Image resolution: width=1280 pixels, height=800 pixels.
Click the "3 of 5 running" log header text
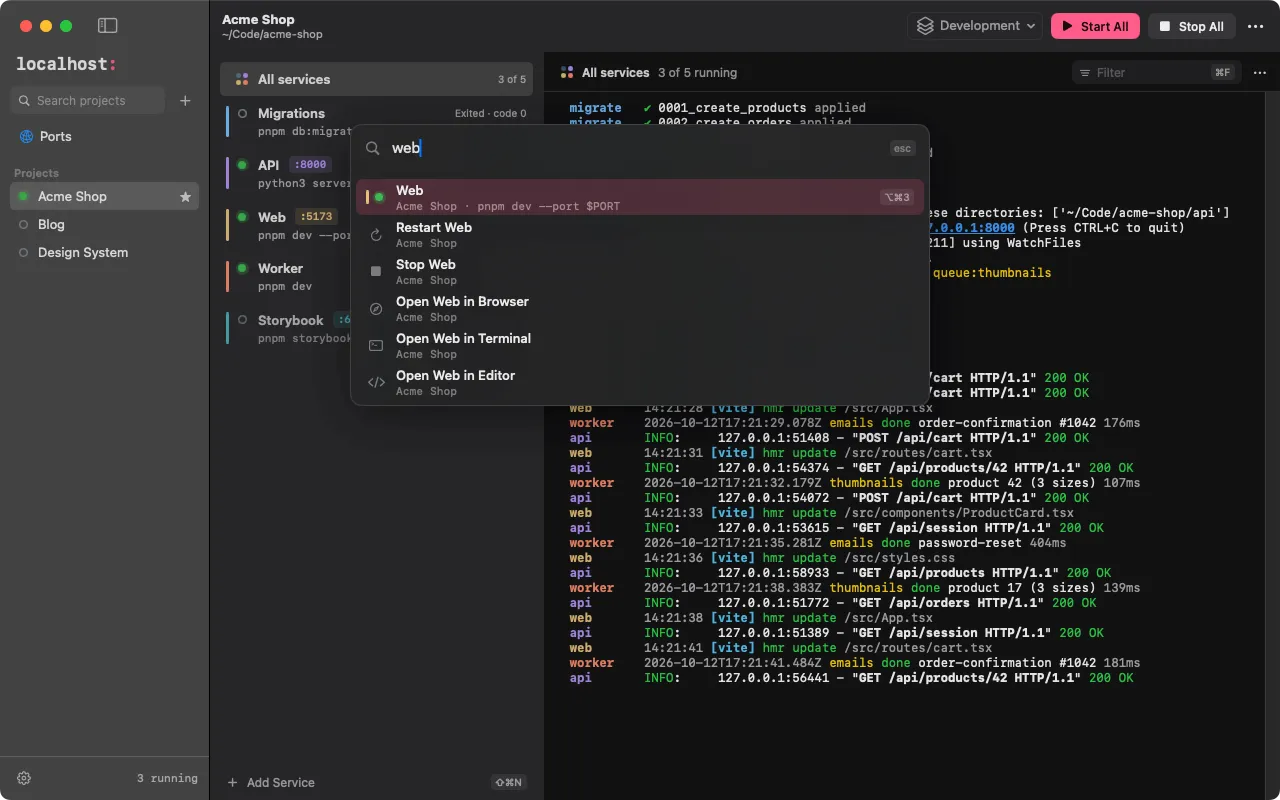[x=697, y=73]
